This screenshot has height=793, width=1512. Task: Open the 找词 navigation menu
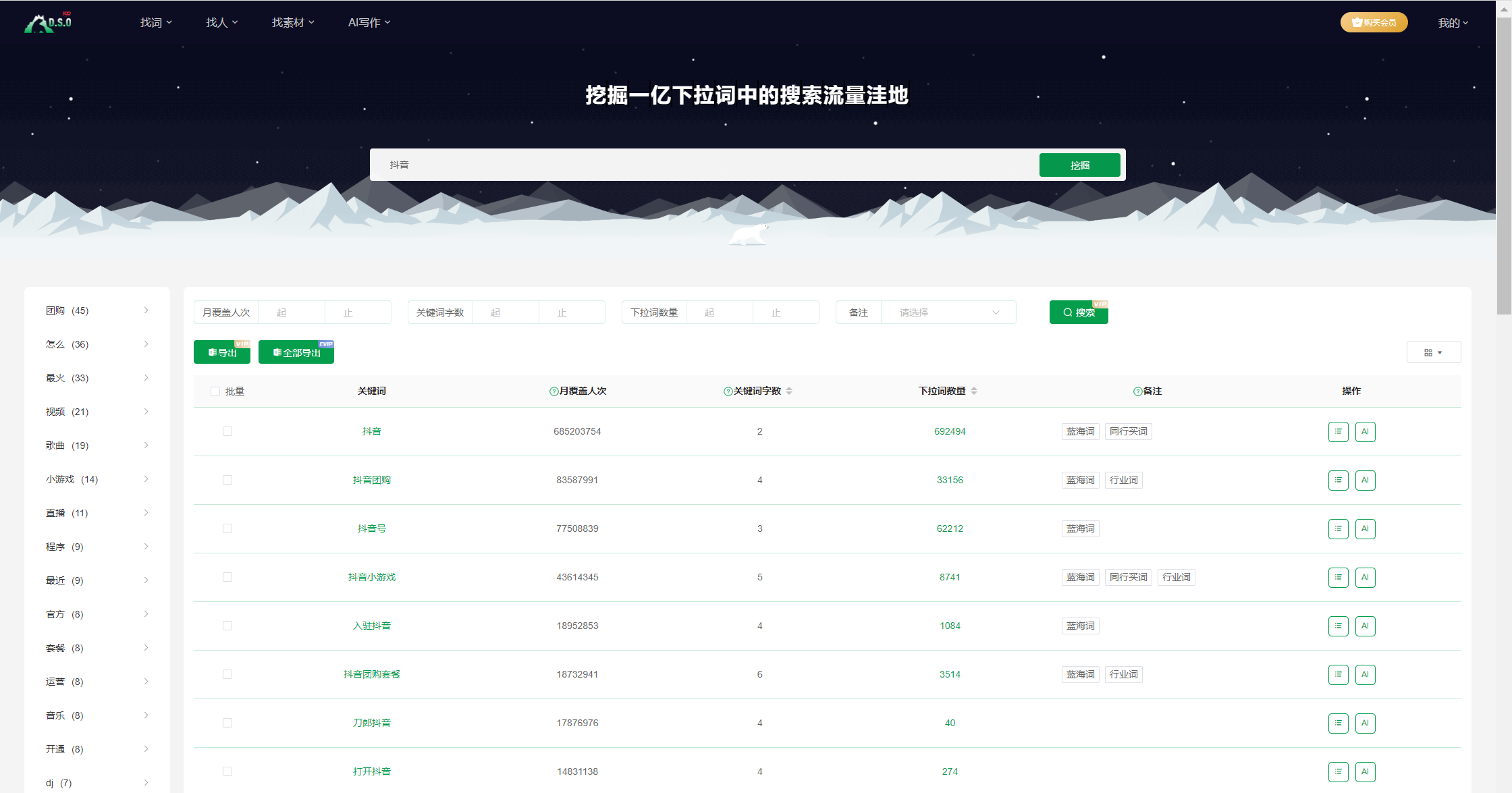click(x=156, y=22)
